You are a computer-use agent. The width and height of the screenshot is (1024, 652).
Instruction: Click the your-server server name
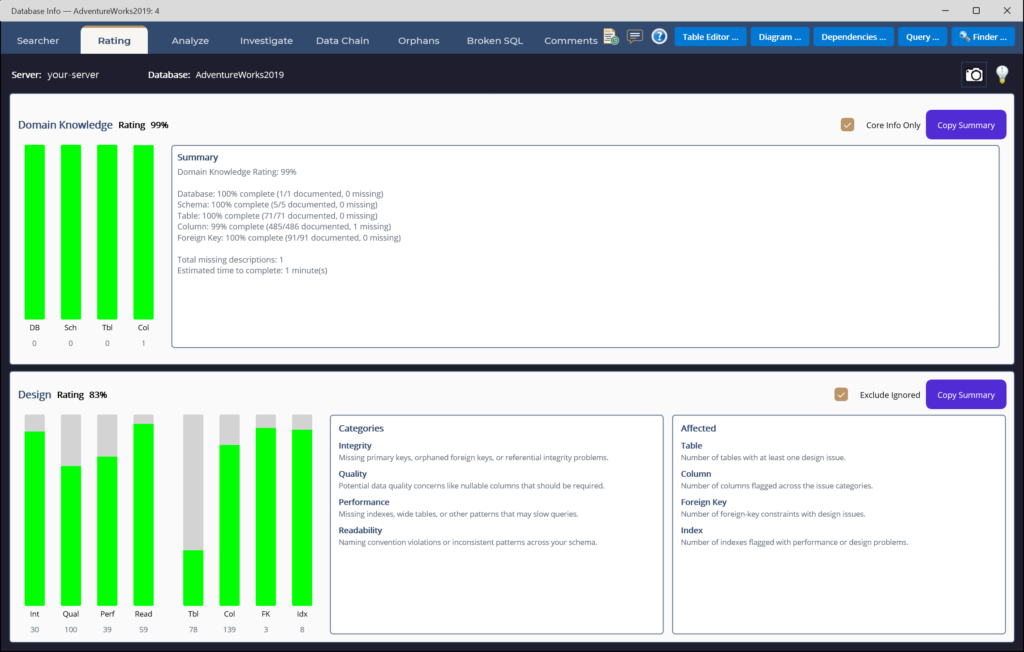(x=73, y=74)
